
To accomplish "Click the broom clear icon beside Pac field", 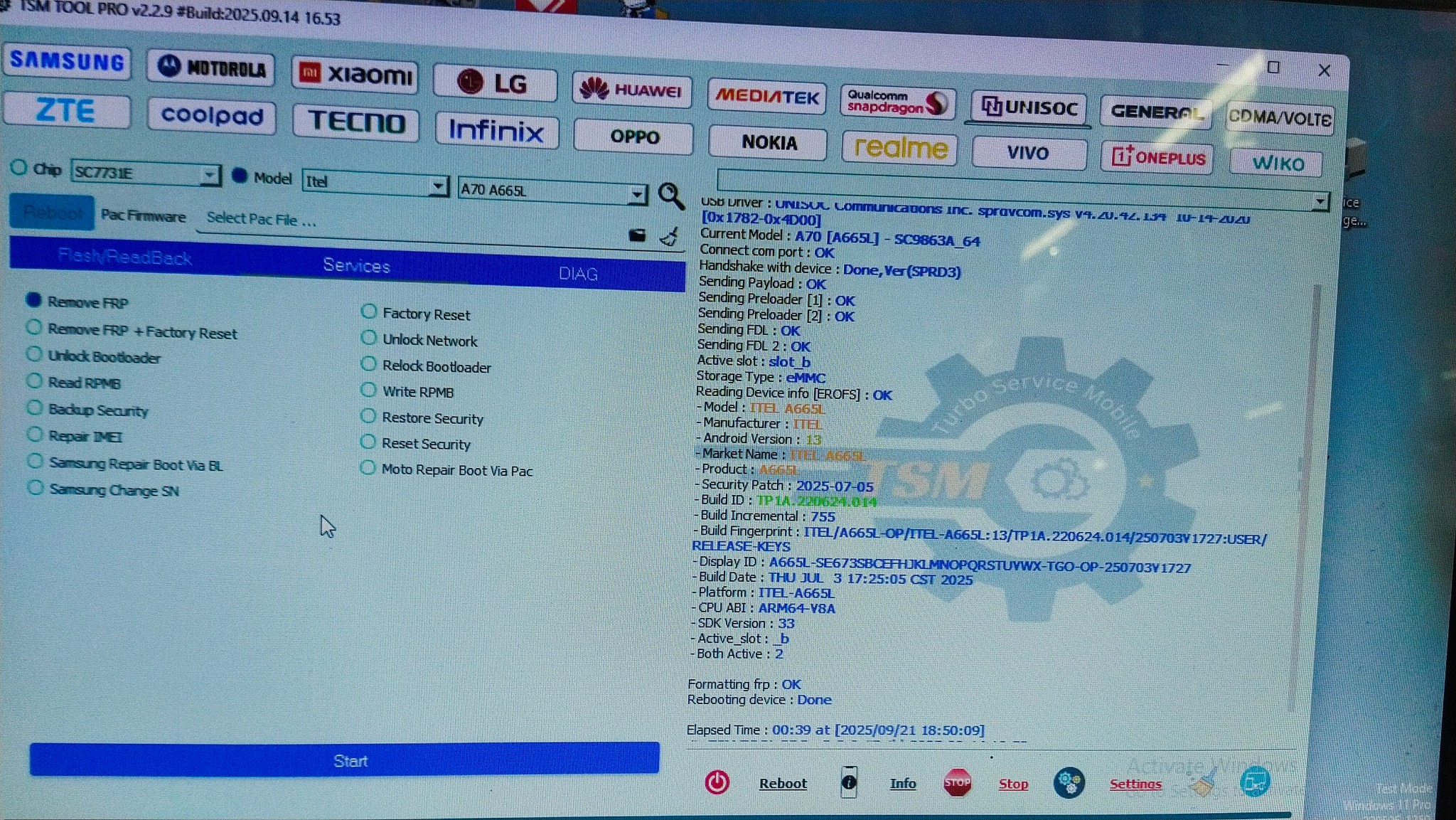I will pos(669,237).
